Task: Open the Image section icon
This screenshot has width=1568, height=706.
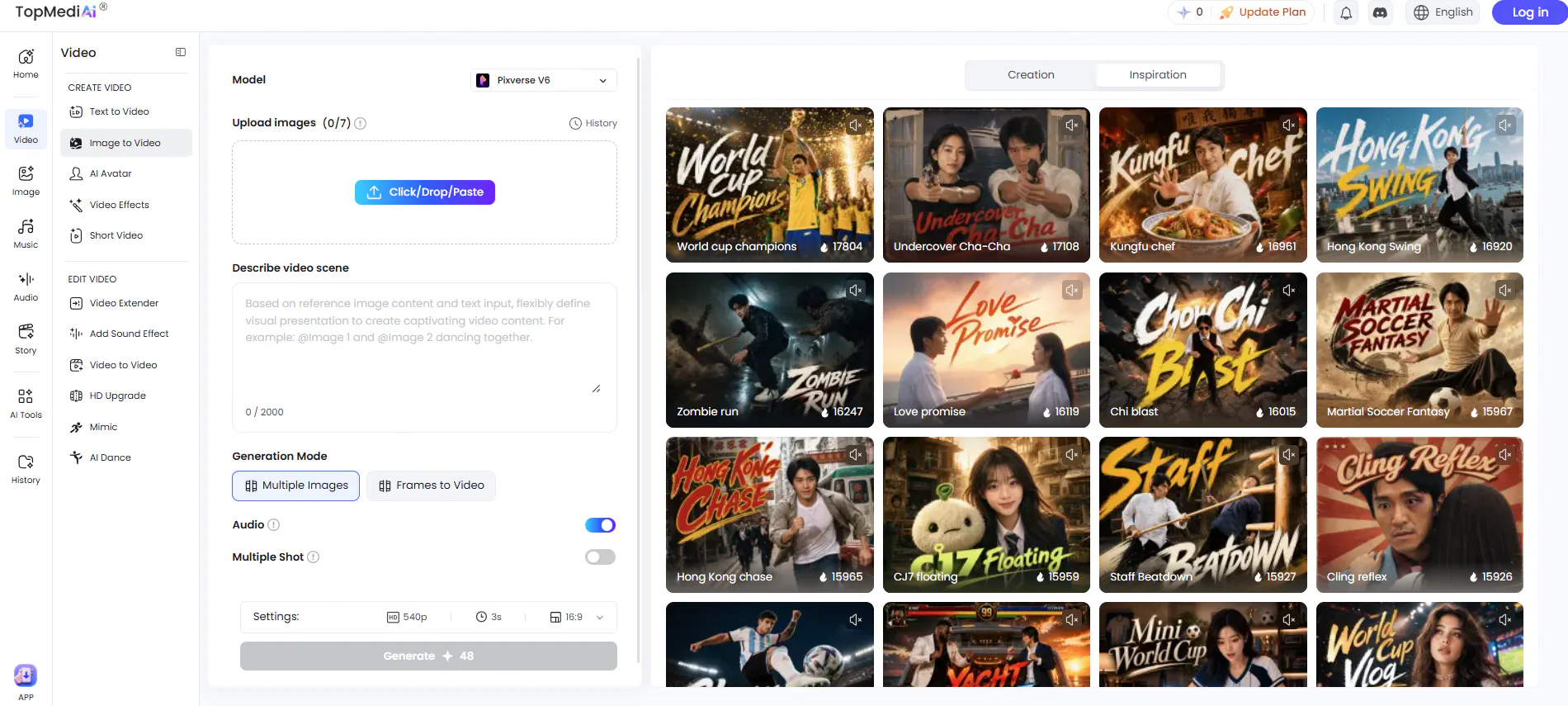Action: (x=26, y=181)
